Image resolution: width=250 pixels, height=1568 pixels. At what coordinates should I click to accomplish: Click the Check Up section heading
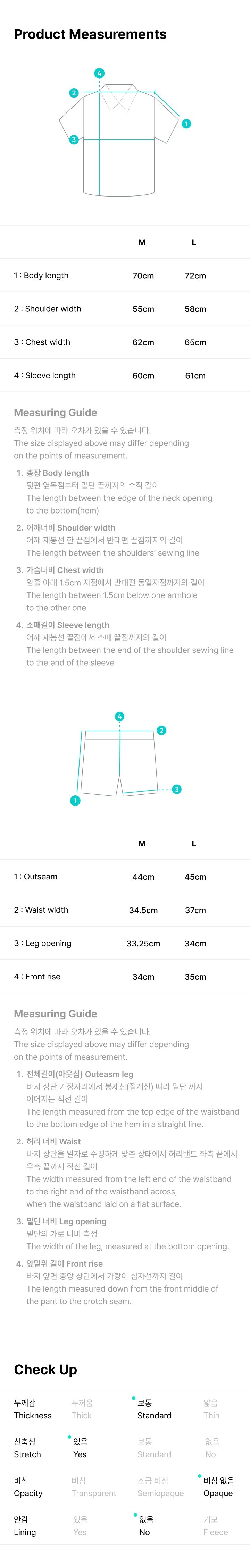point(45,1369)
